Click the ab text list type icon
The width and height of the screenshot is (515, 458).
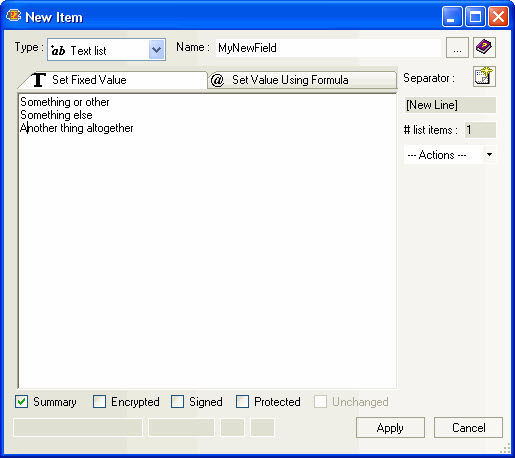click(x=58, y=50)
